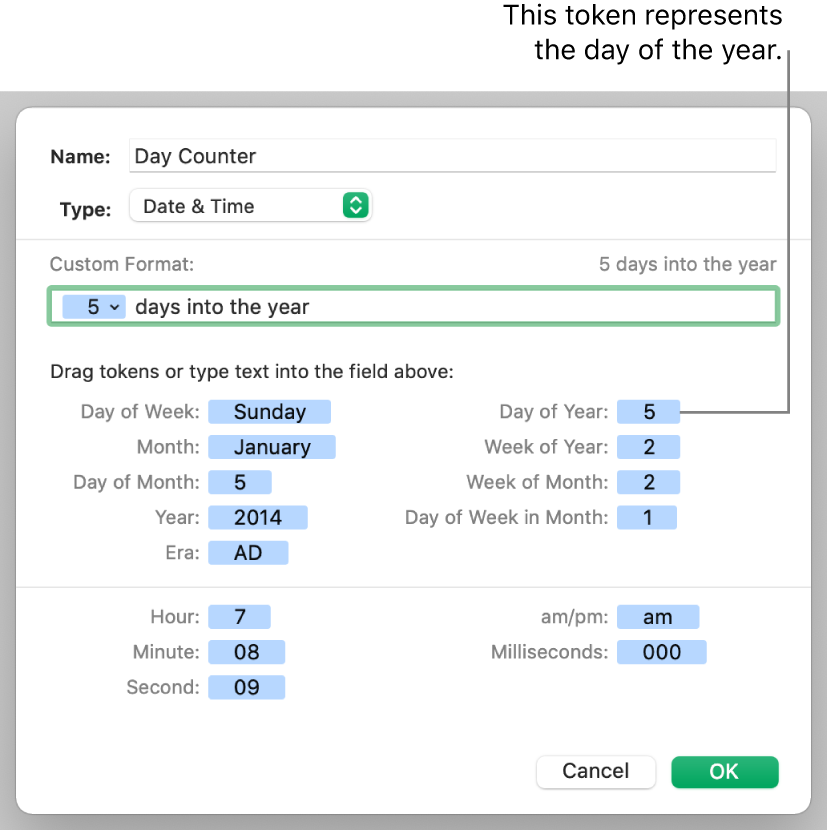Select the Sunday day-of-week token
The image size is (828, 830).
point(269,411)
